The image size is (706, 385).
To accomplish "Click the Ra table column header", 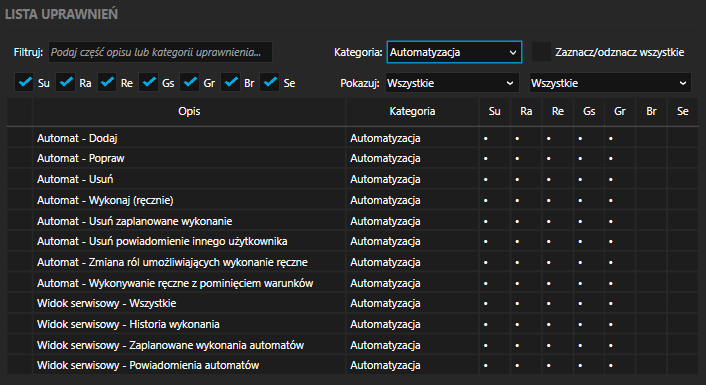I will (x=526, y=112).
